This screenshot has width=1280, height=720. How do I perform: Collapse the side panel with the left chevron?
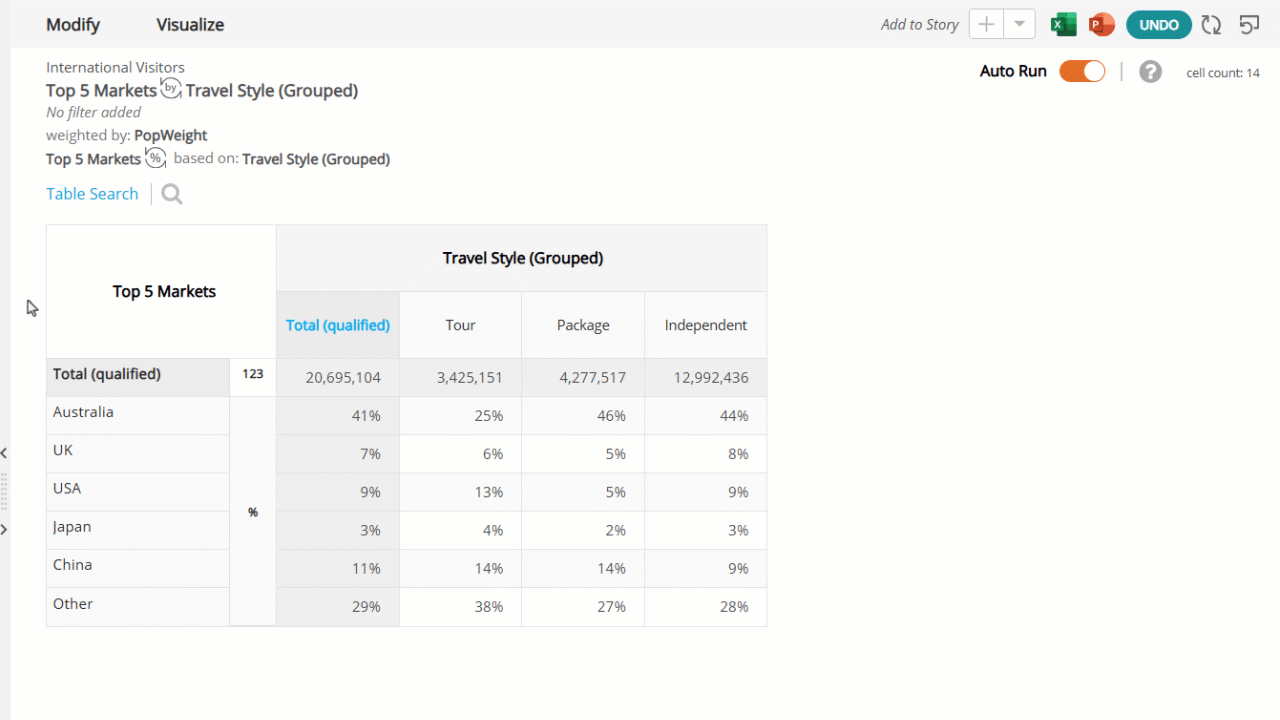coord(4,453)
